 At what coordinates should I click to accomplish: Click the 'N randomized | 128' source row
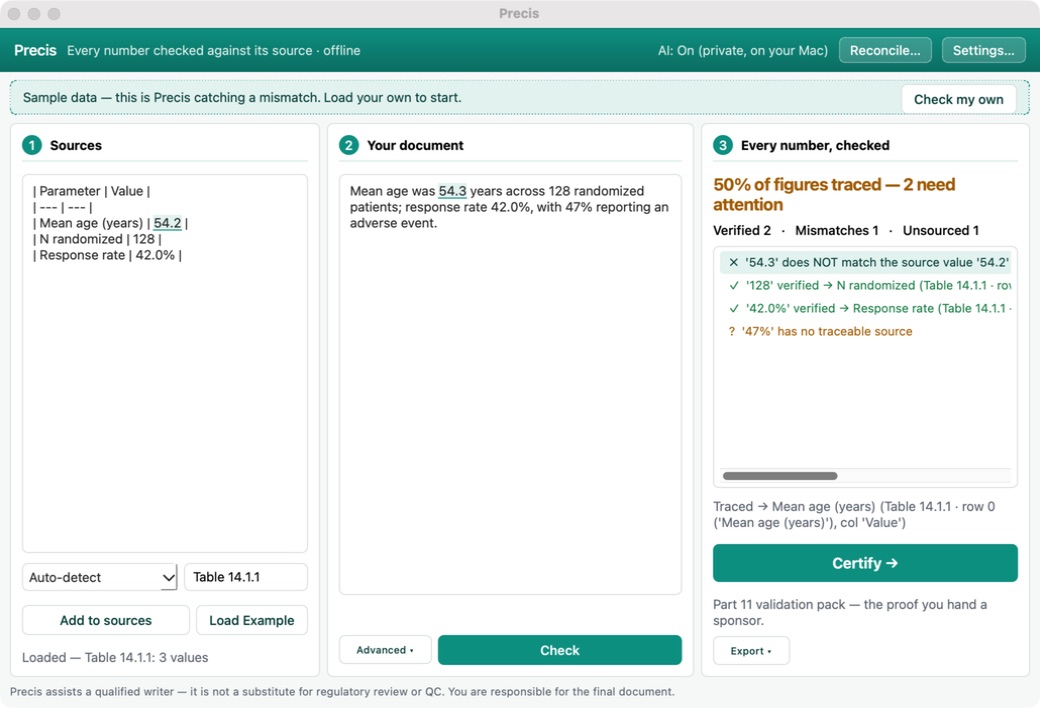(x=97, y=239)
